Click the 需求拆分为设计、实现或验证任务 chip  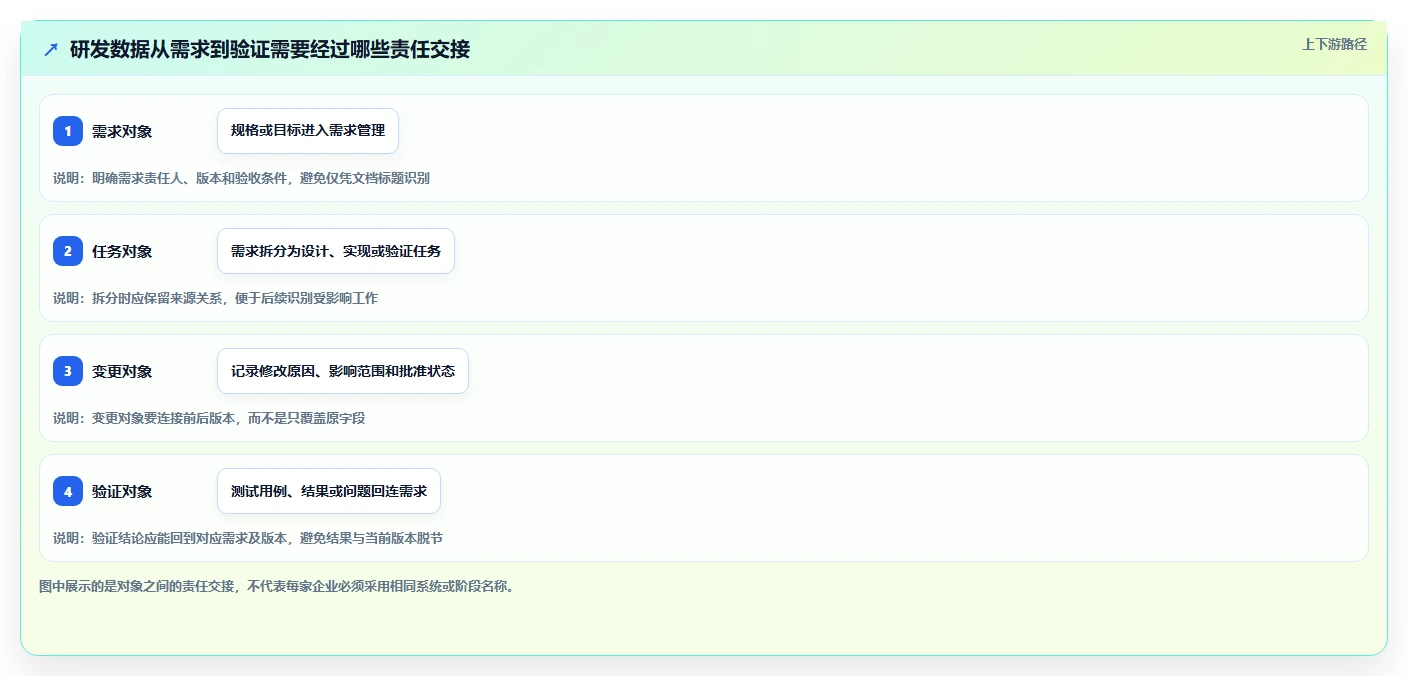[x=336, y=251]
